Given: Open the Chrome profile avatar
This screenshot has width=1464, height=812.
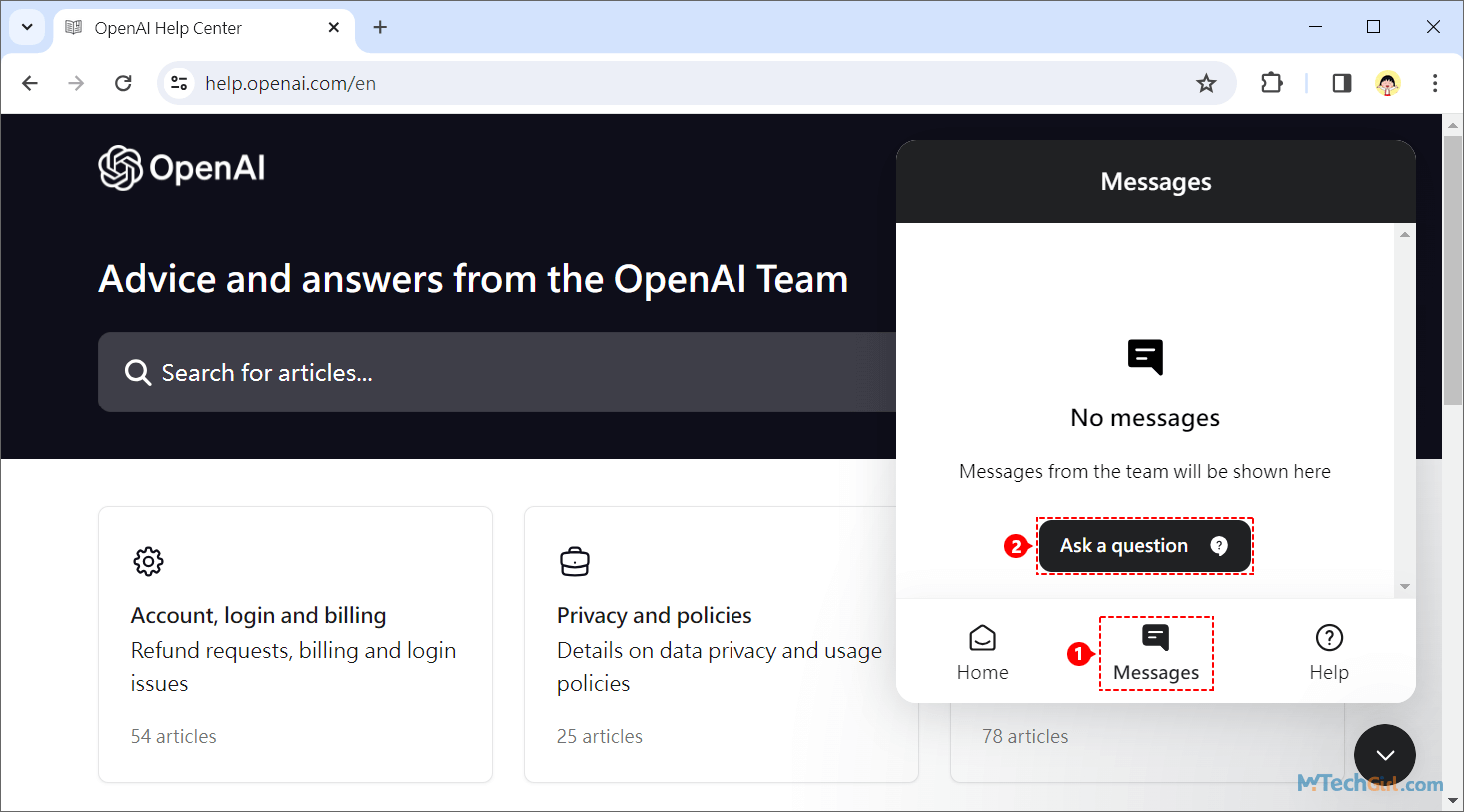Looking at the screenshot, I should (1388, 83).
